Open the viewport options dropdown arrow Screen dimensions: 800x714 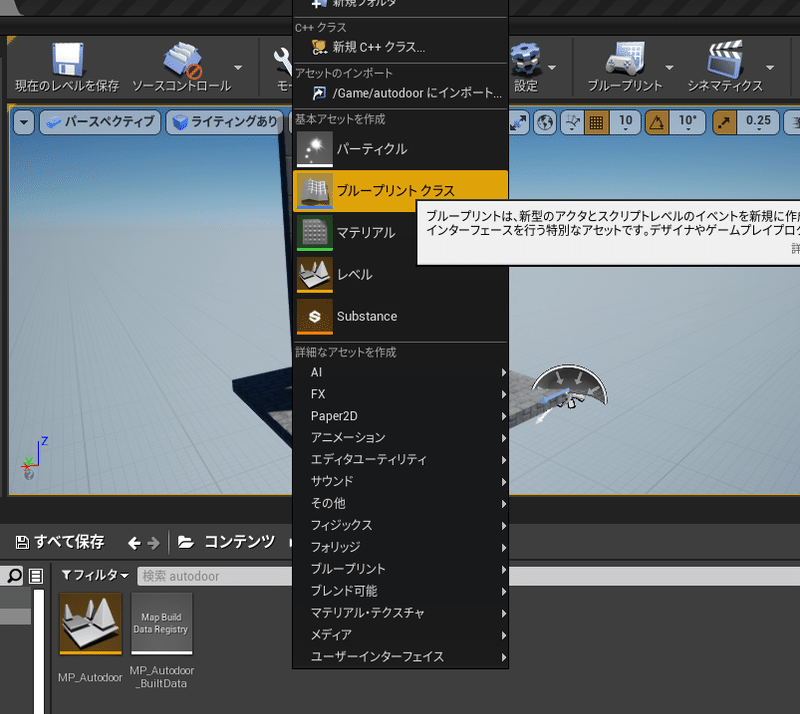tap(24, 122)
